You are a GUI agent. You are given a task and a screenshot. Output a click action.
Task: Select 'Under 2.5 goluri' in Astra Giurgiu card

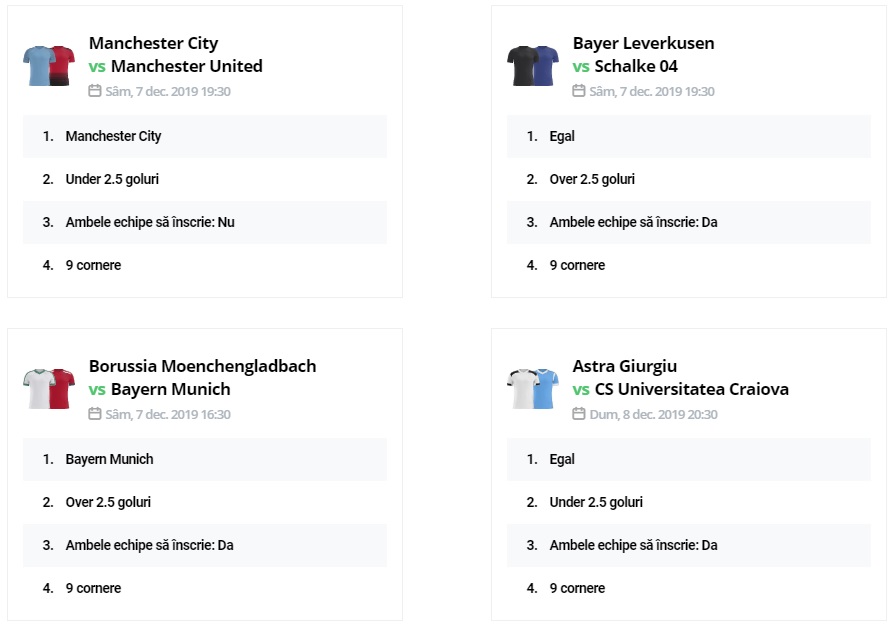(596, 502)
